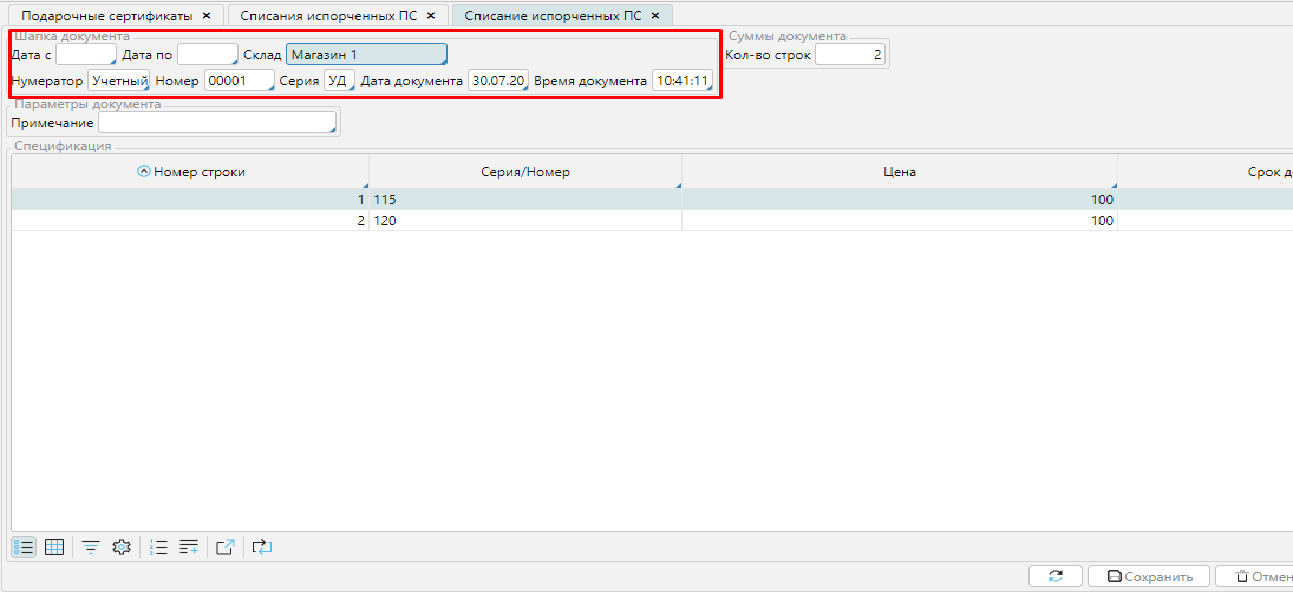
Task: Switch to grid table view
Action: tap(55, 547)
